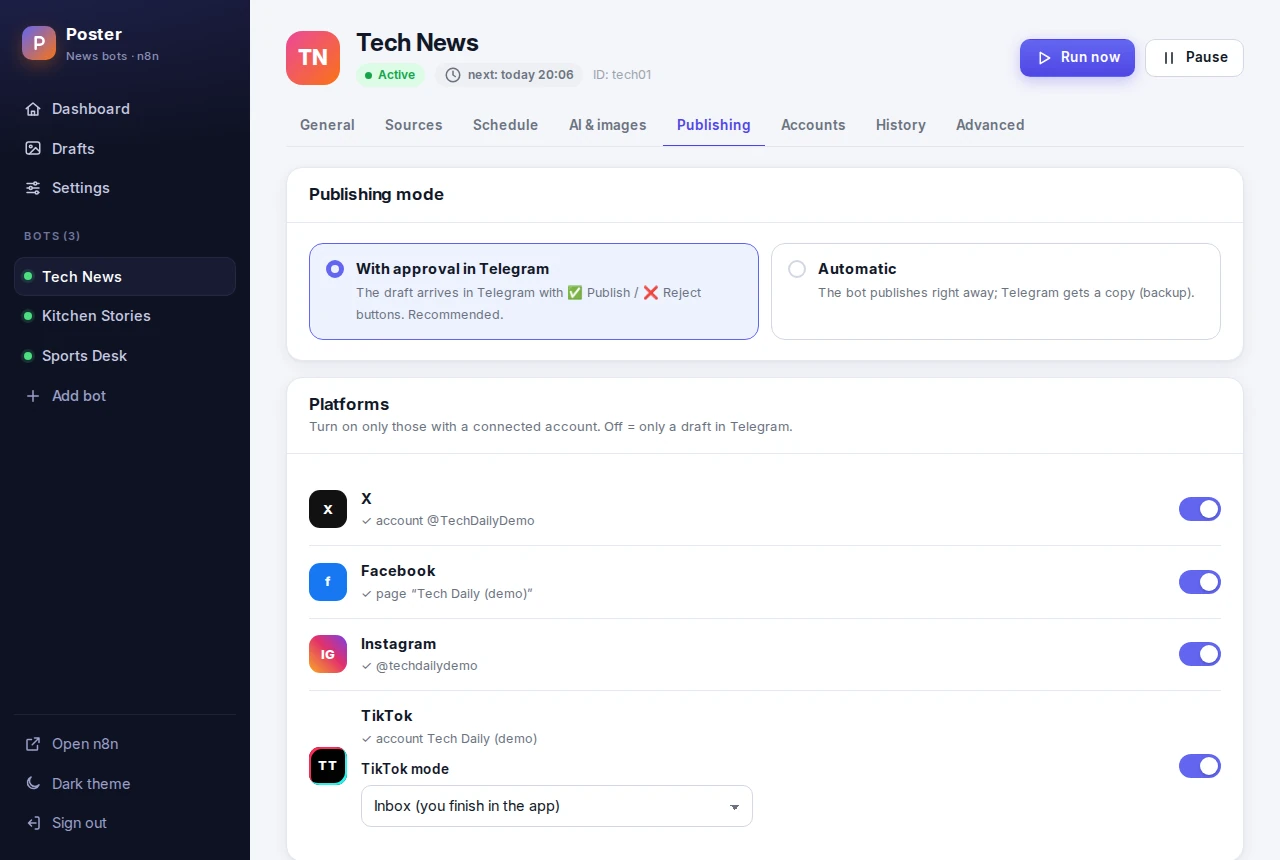1280x860 pixels.
Task: View the History tab
Action: pos(901,125)
